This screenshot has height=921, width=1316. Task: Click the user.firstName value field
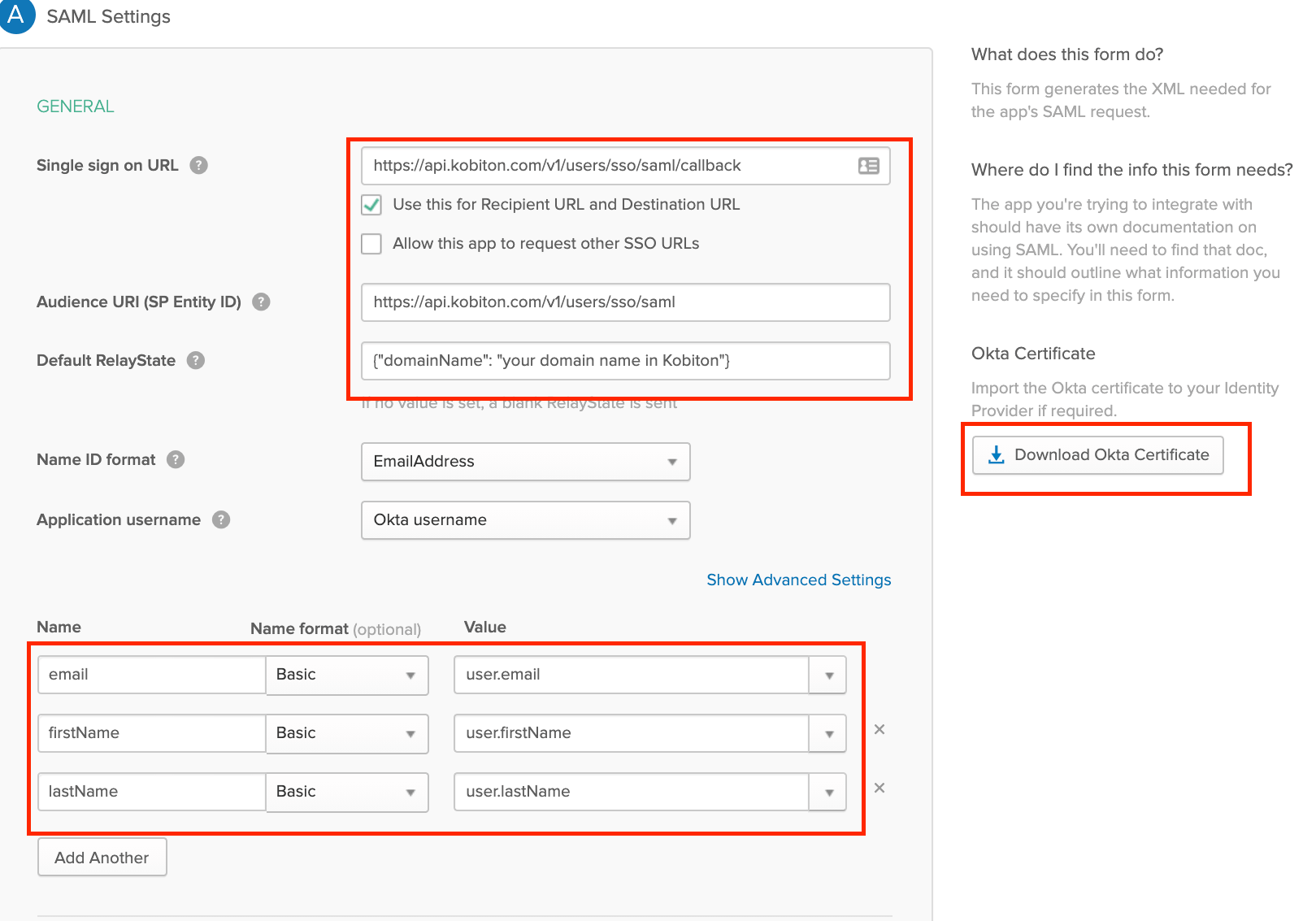(632, 734)
